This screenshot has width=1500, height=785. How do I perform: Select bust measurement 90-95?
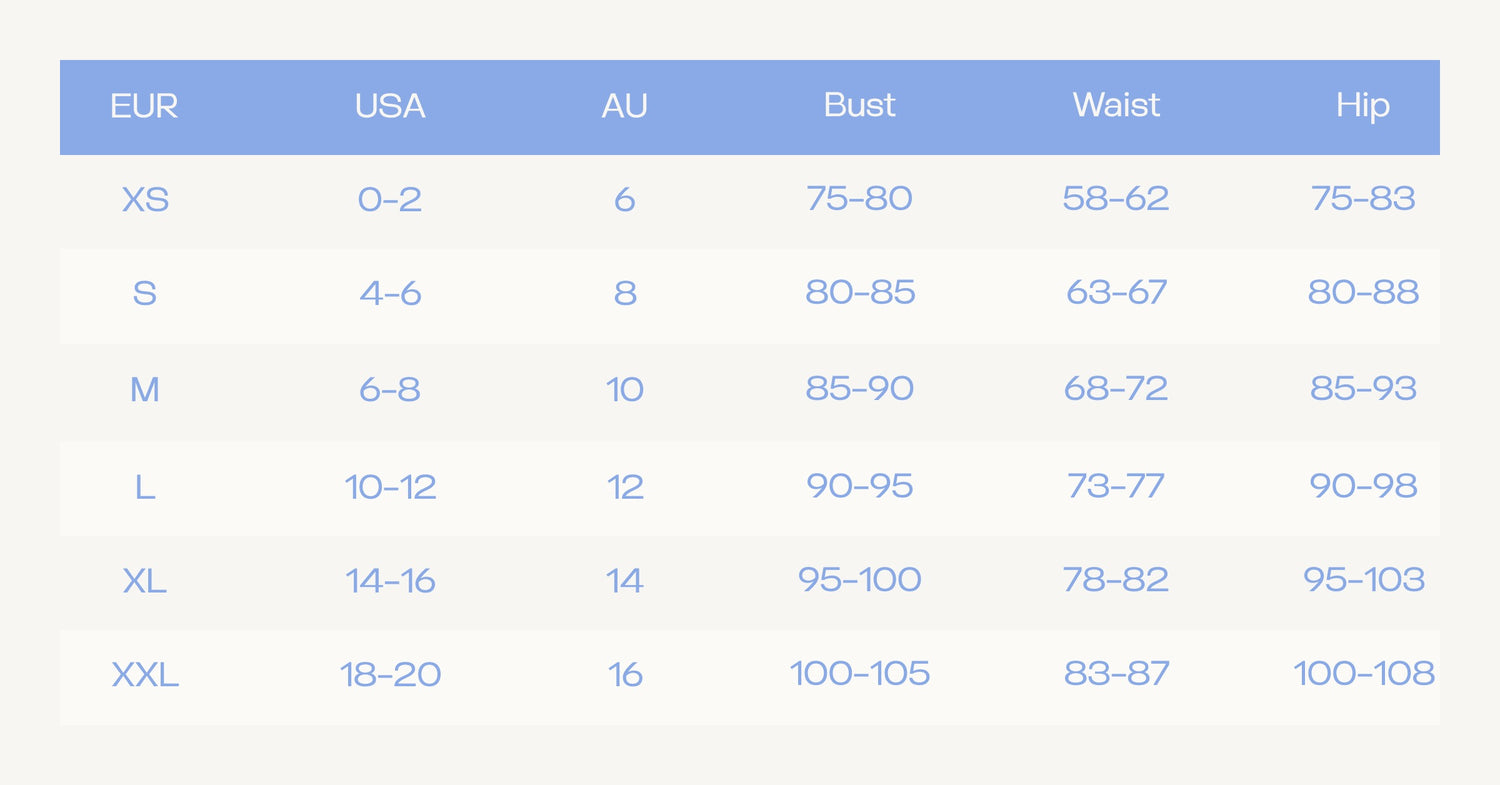(x=860, y=485)
